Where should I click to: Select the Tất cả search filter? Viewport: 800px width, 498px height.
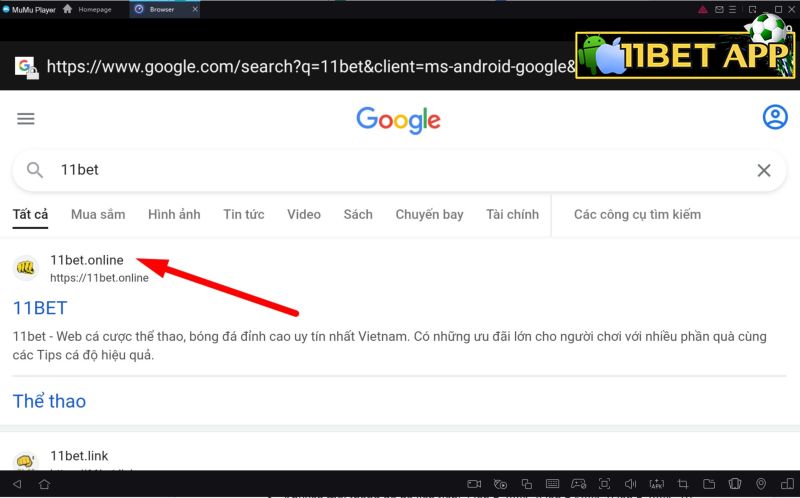point(30,214)
